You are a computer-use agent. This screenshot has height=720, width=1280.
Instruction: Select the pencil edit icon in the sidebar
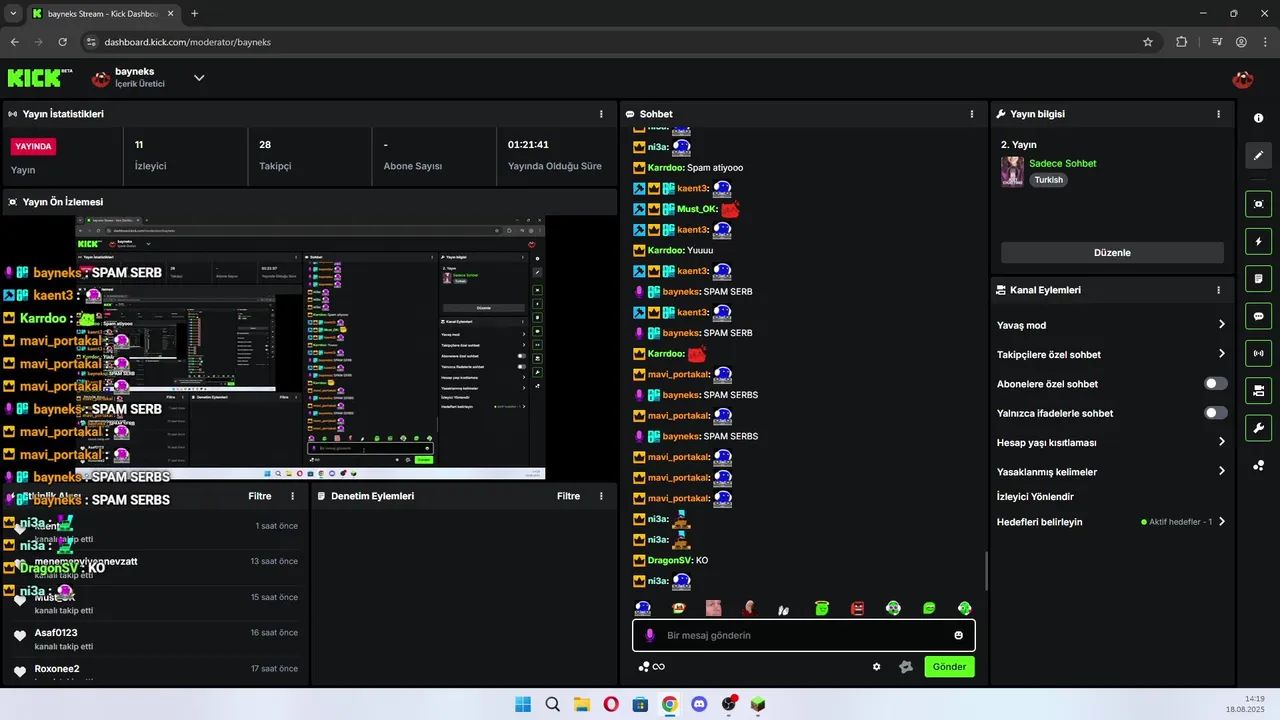tap(1258, 155)
